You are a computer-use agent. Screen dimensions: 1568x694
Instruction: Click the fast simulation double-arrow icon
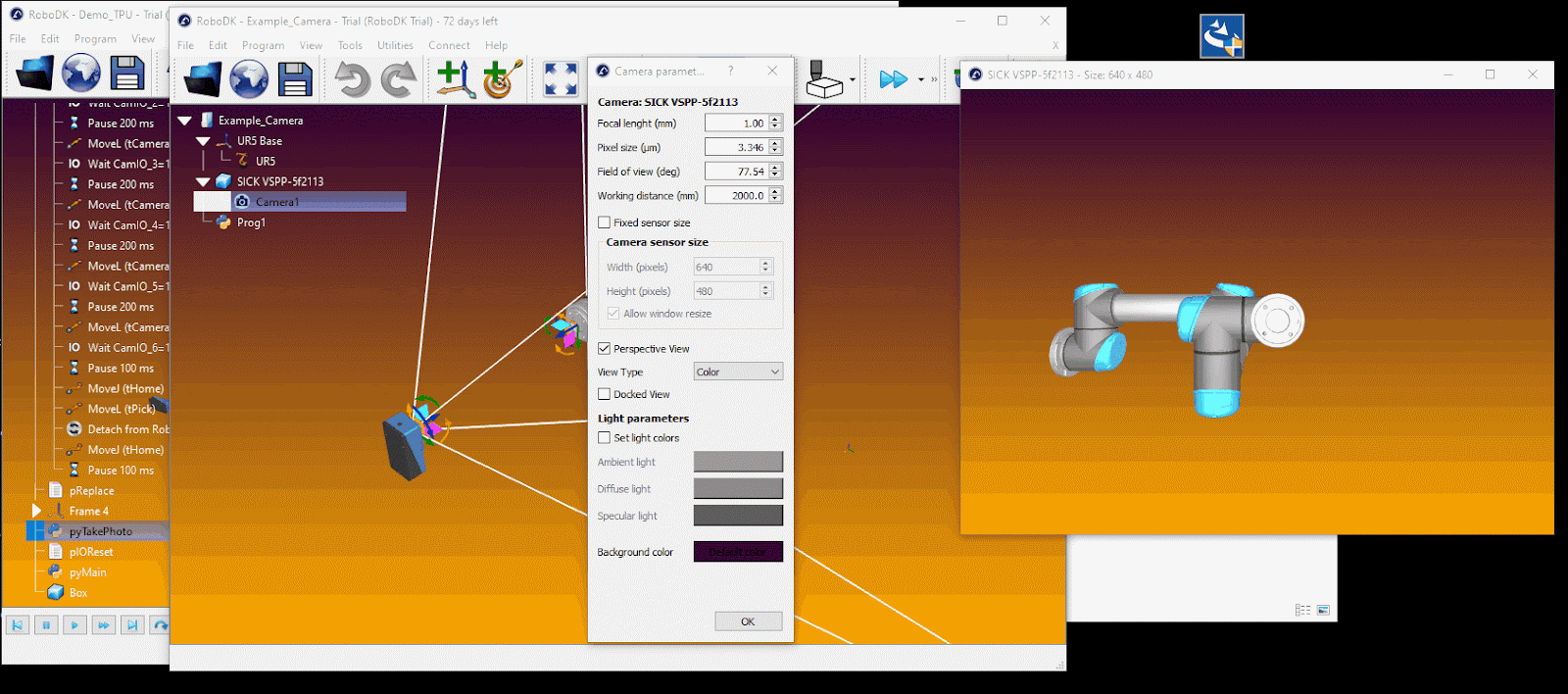click(x=893, y=79)
